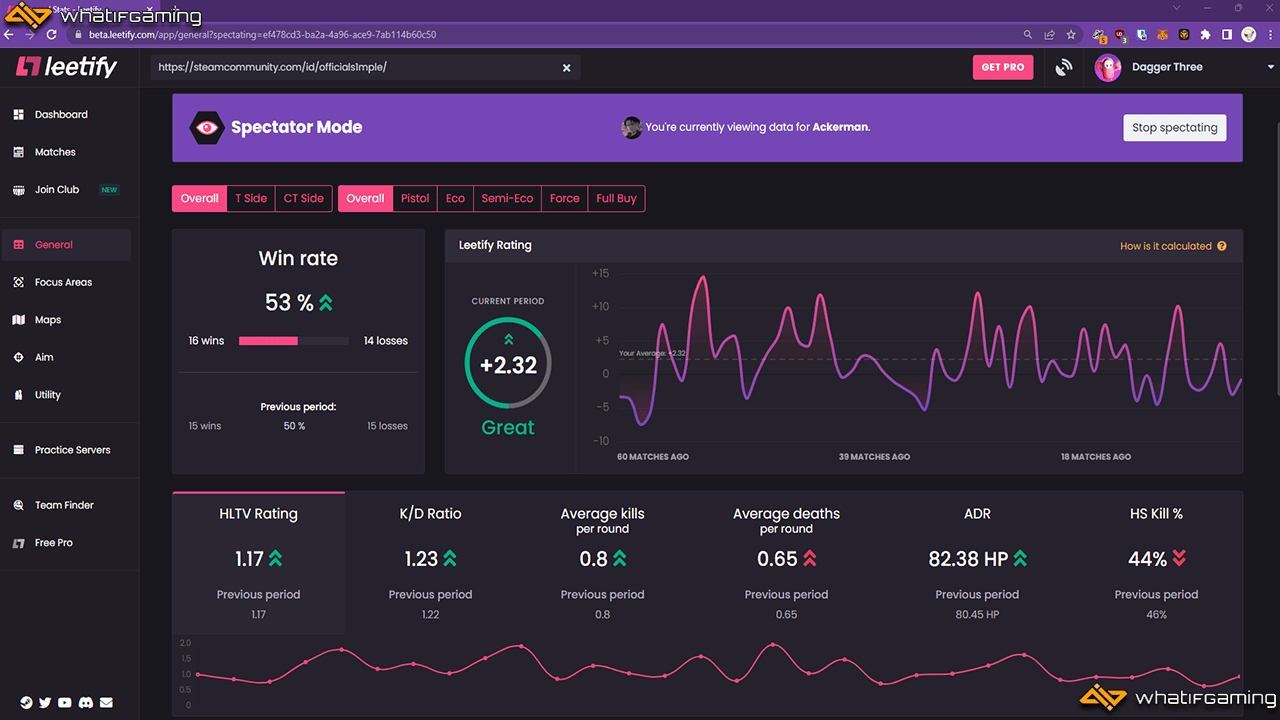Go to Matches in the sidebar
1280x720 pixels.
(x=65, y=152)
